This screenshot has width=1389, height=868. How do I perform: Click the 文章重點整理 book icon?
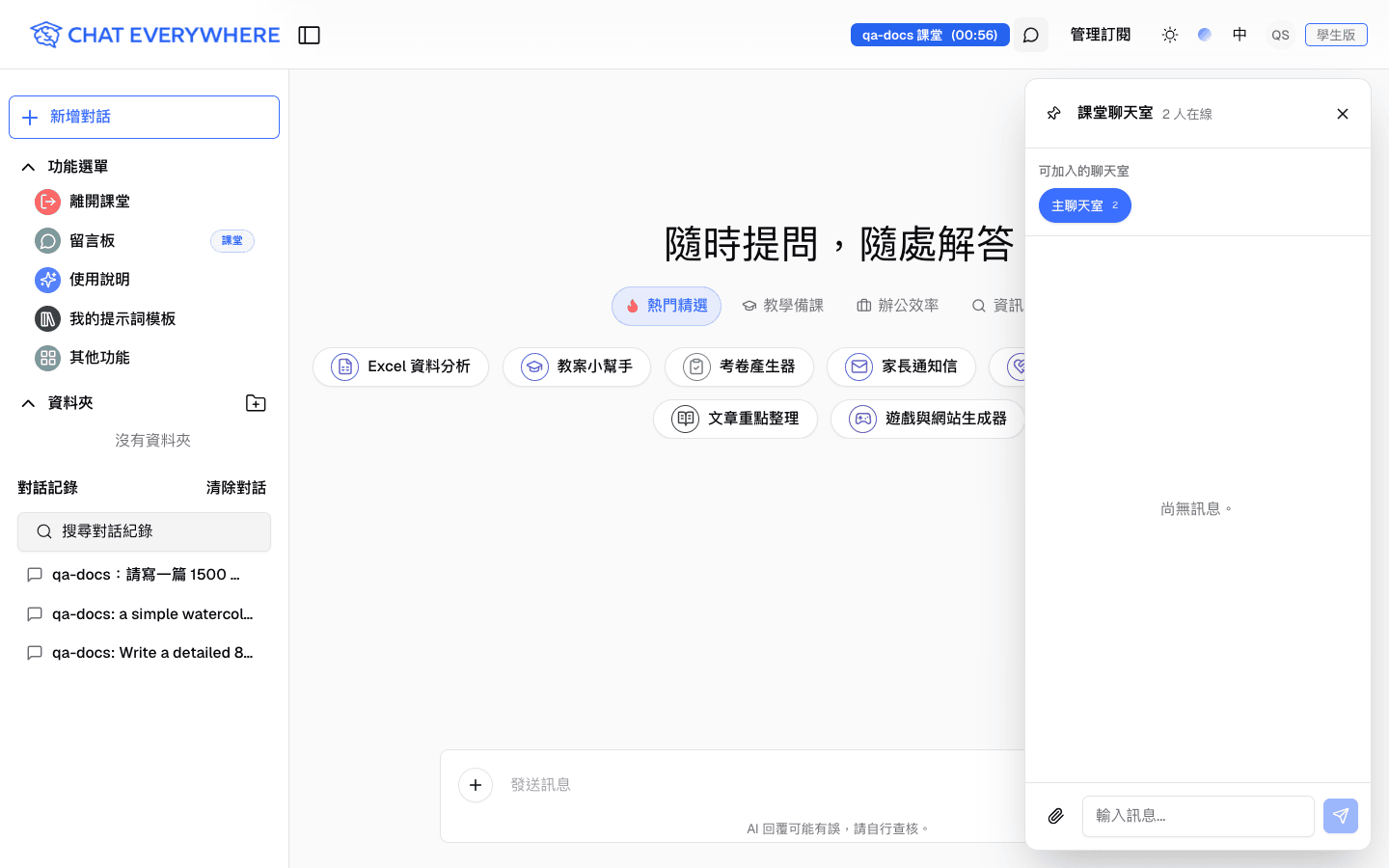(x=685, y=419)
